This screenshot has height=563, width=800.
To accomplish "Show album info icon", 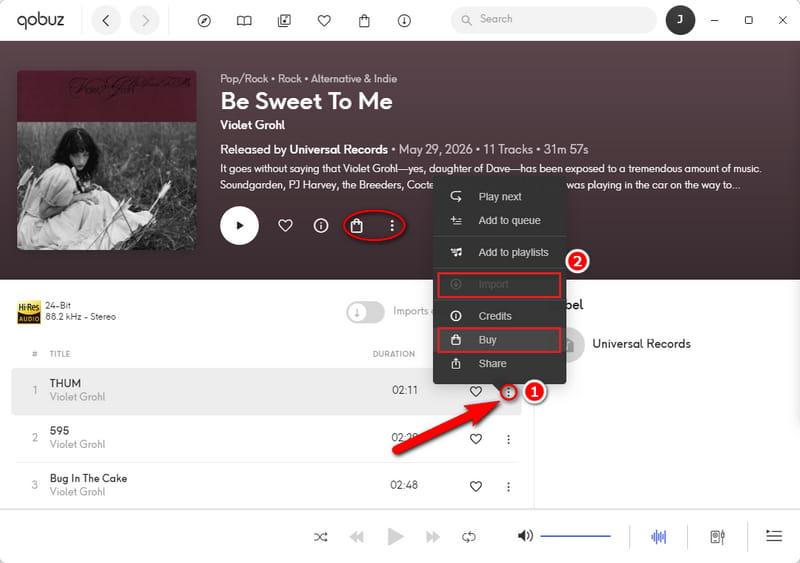I will click(321, 225).
